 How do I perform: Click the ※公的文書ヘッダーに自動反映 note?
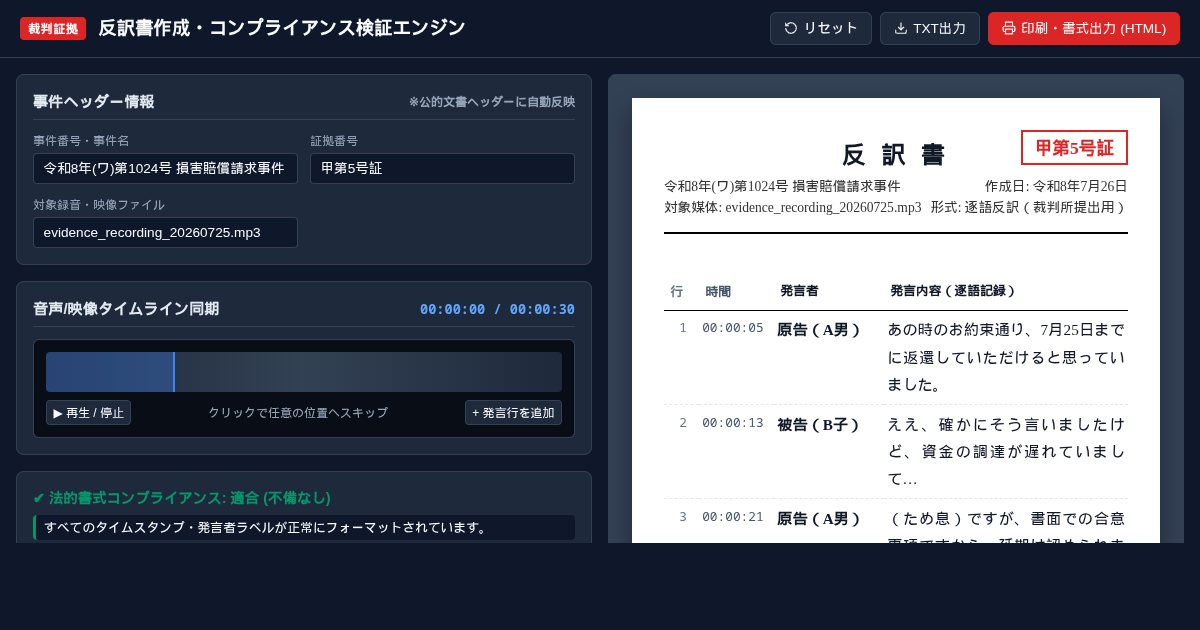(x=492, y=102)
